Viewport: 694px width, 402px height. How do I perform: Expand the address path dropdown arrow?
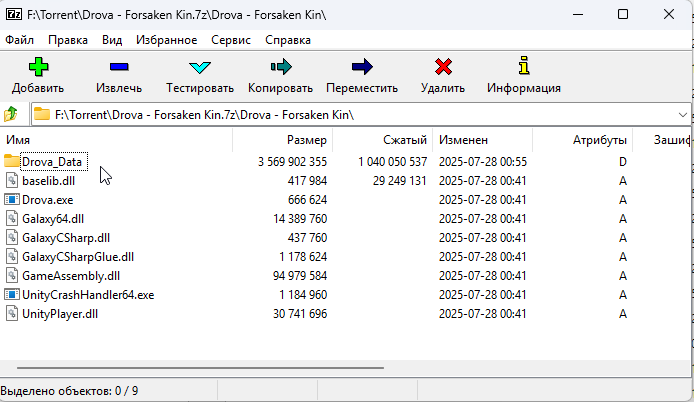[682, 114]
